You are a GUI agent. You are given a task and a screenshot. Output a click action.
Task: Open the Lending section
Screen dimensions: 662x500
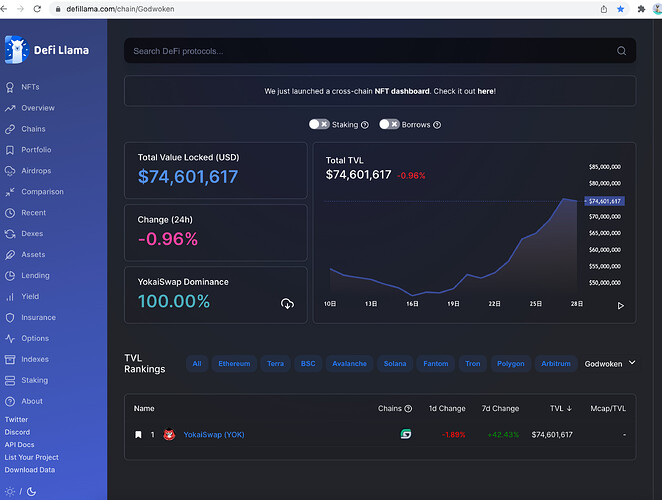click(27, 276)
